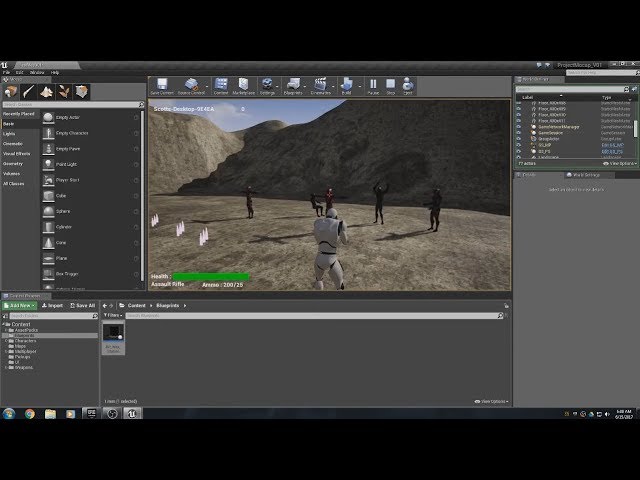640x480 pixels.
Task: Open the Blueprints toolbar icon
Action: (x=293, y=86)
